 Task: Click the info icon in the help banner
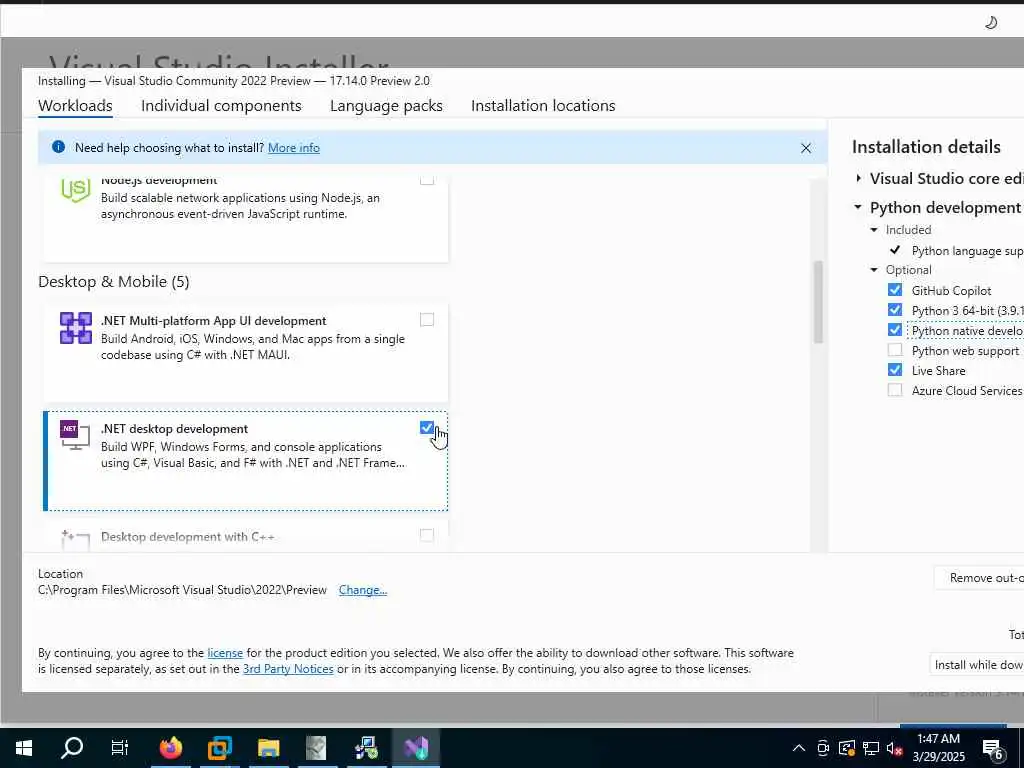point(58,147)
